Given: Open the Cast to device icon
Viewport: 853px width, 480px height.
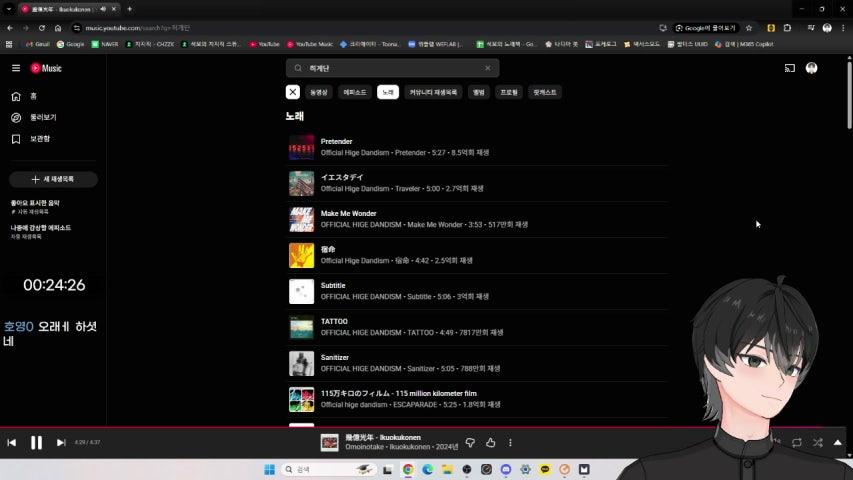Looking at the screenshot, I should pos(789,68).
